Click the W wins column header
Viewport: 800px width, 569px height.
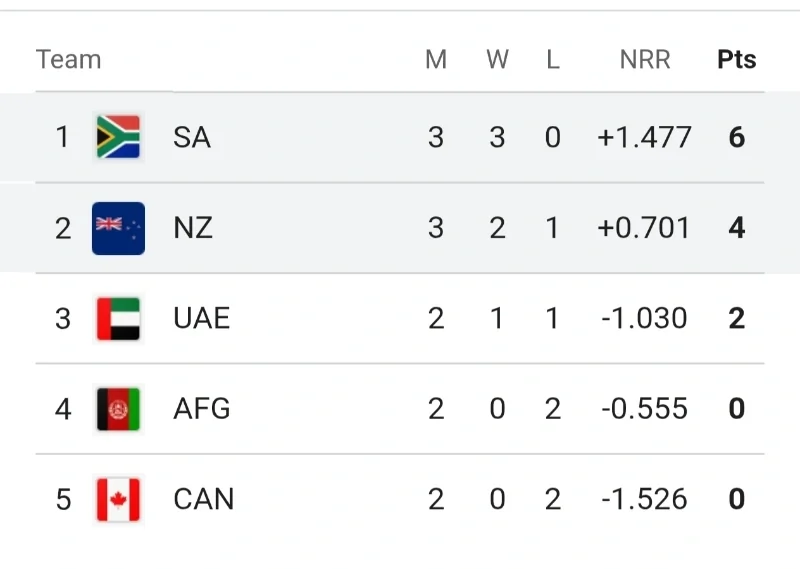(497, 60)
